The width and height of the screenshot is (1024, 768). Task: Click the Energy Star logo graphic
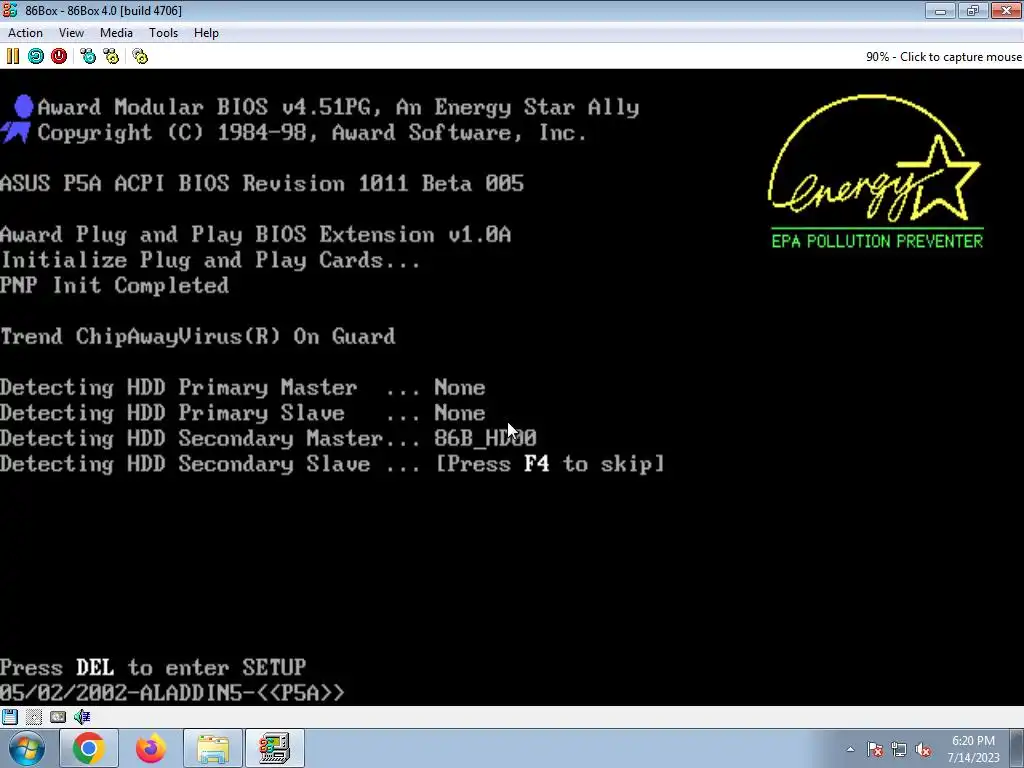(876, 172)
